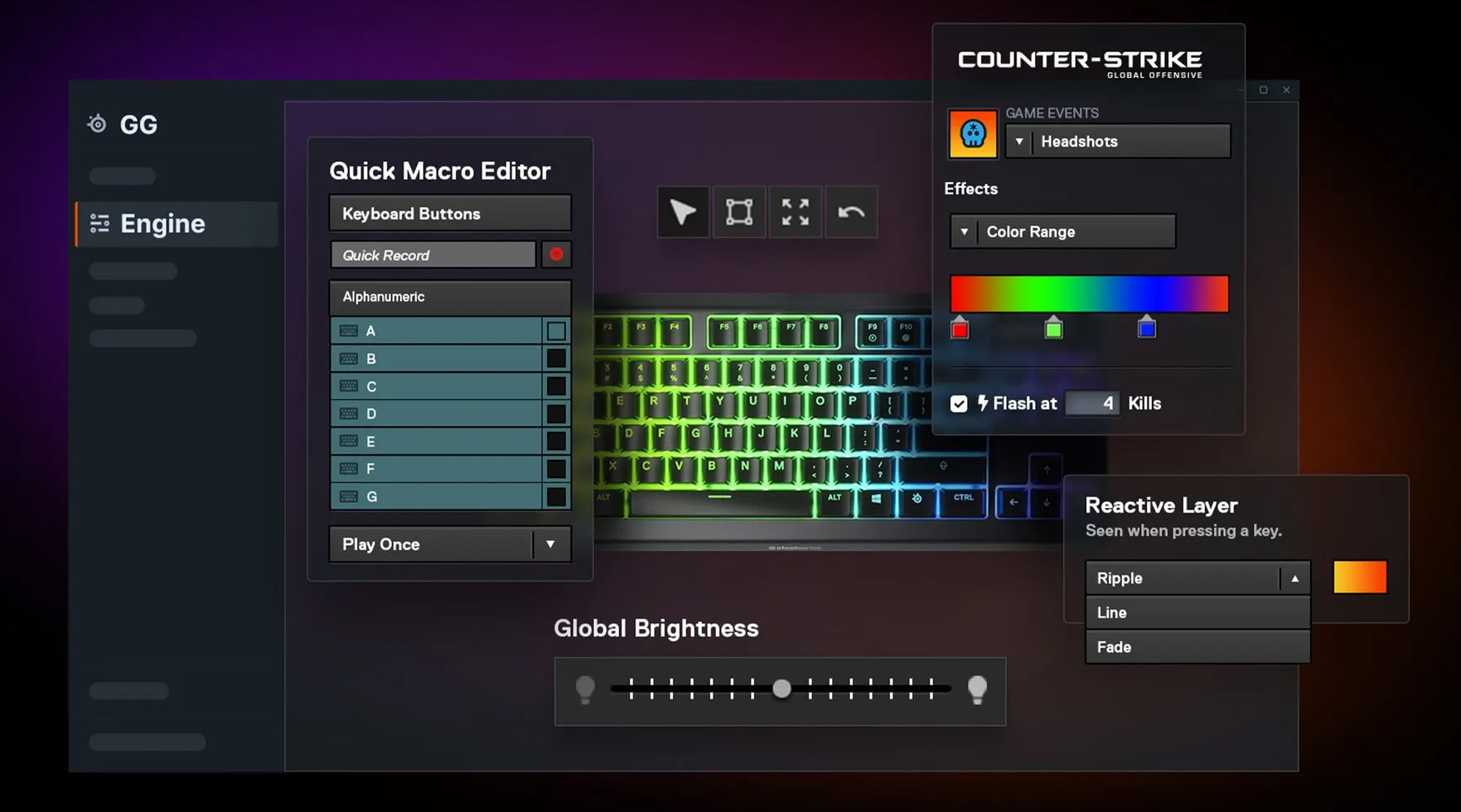Select the rectangle marquee selection tool

click(739, 212)
